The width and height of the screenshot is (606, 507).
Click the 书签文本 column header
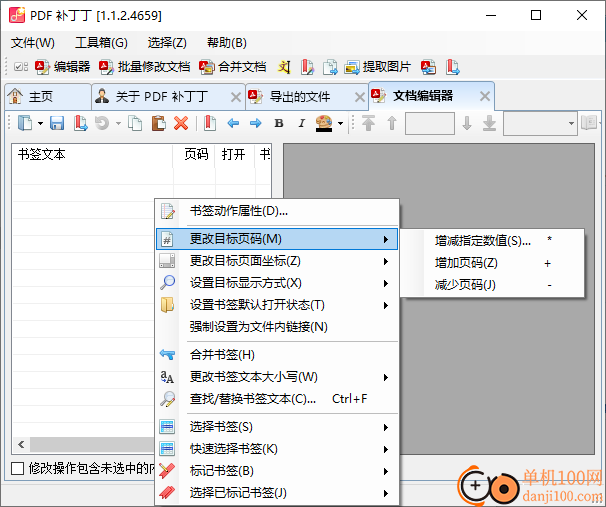pyautogui.click(x=92, y=155)
